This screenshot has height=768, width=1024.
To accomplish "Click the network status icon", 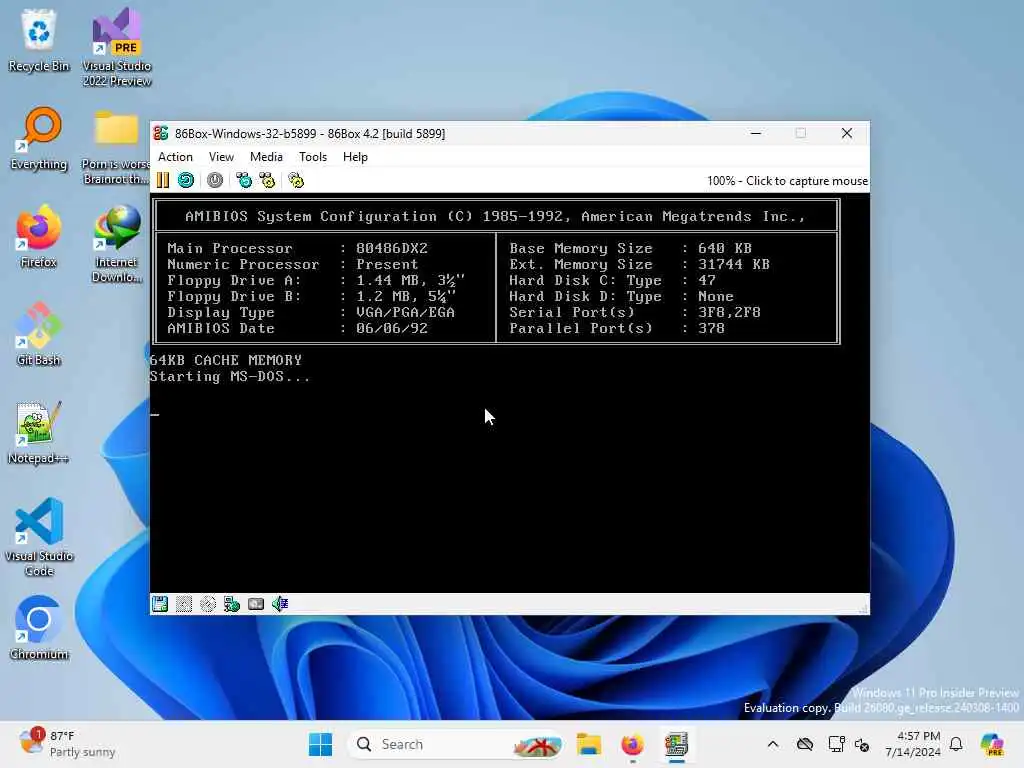I will pos(232,604).
